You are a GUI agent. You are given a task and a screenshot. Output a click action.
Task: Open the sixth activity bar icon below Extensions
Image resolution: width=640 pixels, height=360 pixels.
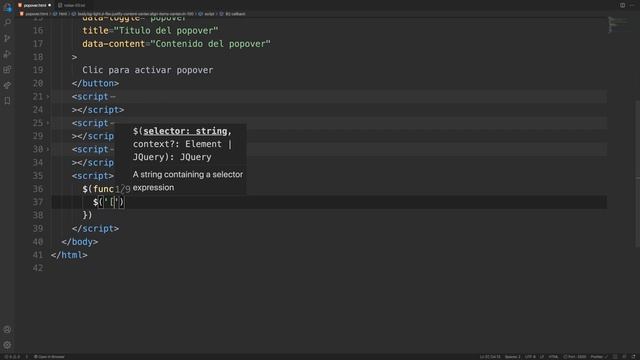7,85
